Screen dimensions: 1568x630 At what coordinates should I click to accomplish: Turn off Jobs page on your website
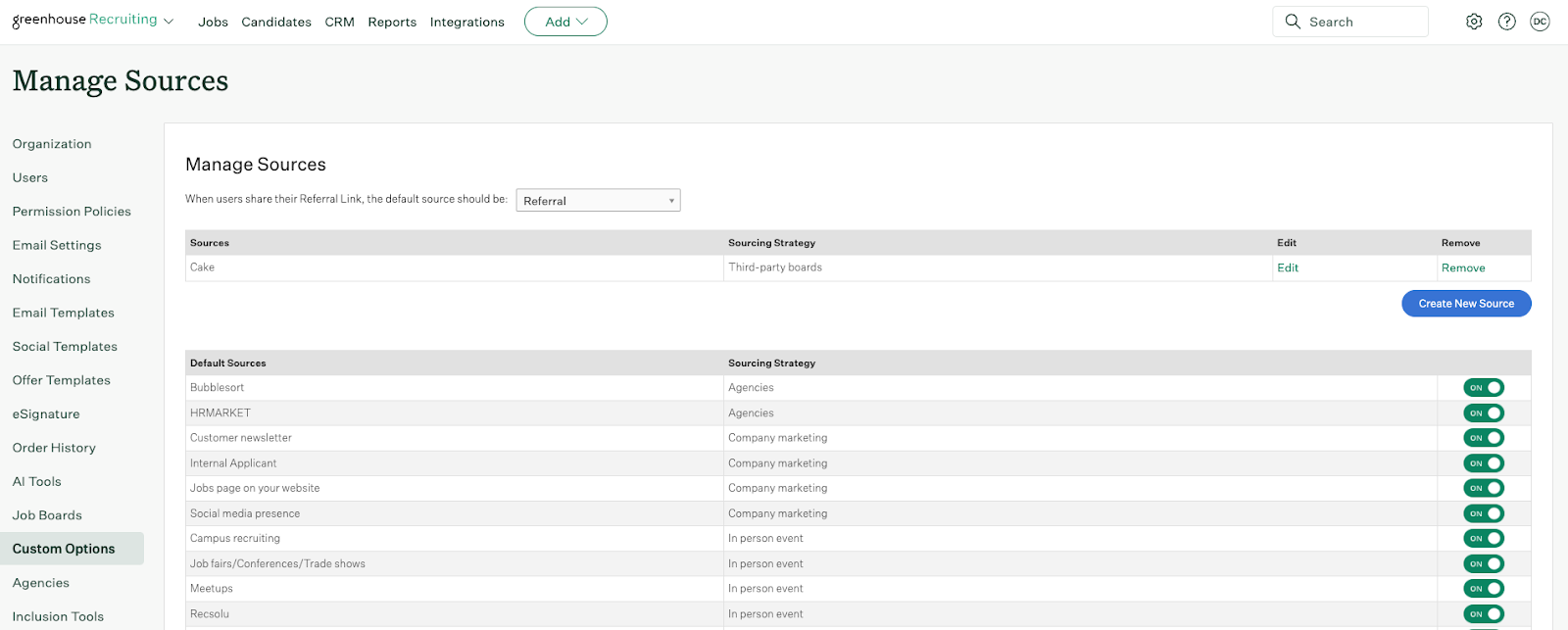point(1484,488)
